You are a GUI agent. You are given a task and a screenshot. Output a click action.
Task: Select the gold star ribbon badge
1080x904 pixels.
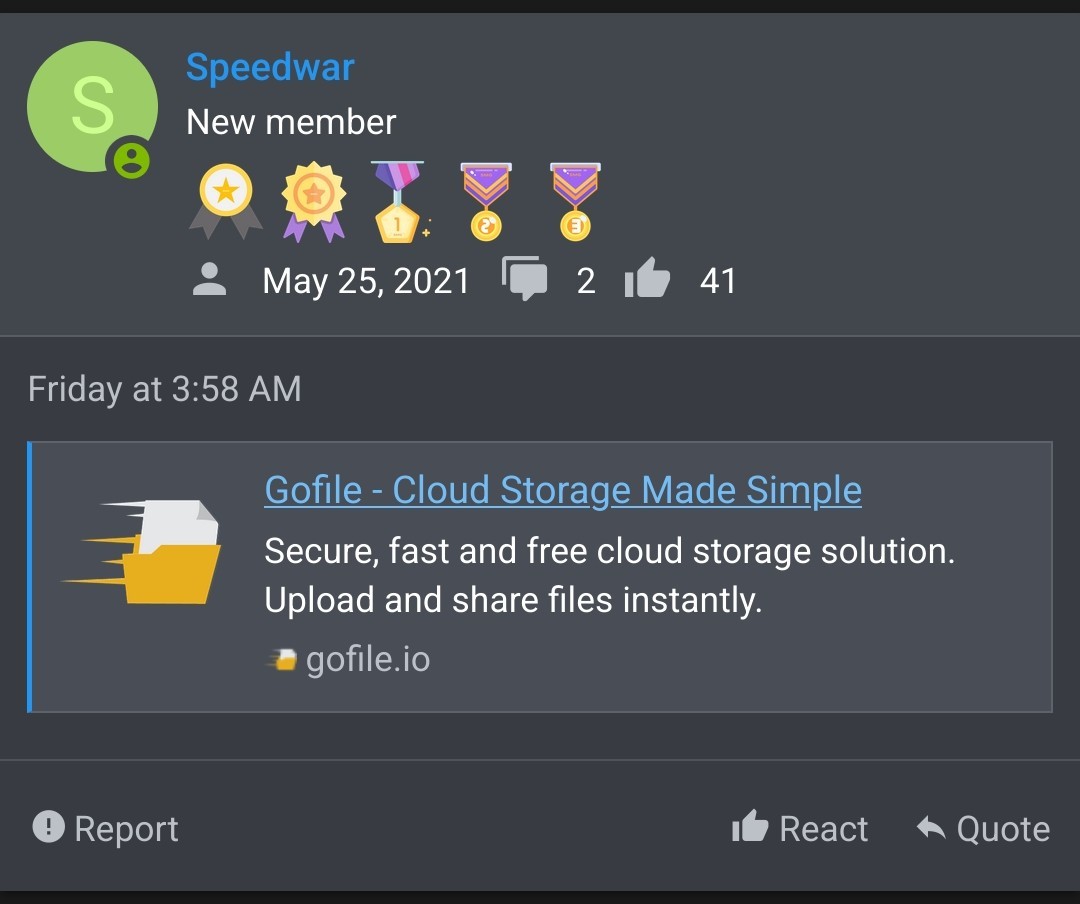pos(226,201)
